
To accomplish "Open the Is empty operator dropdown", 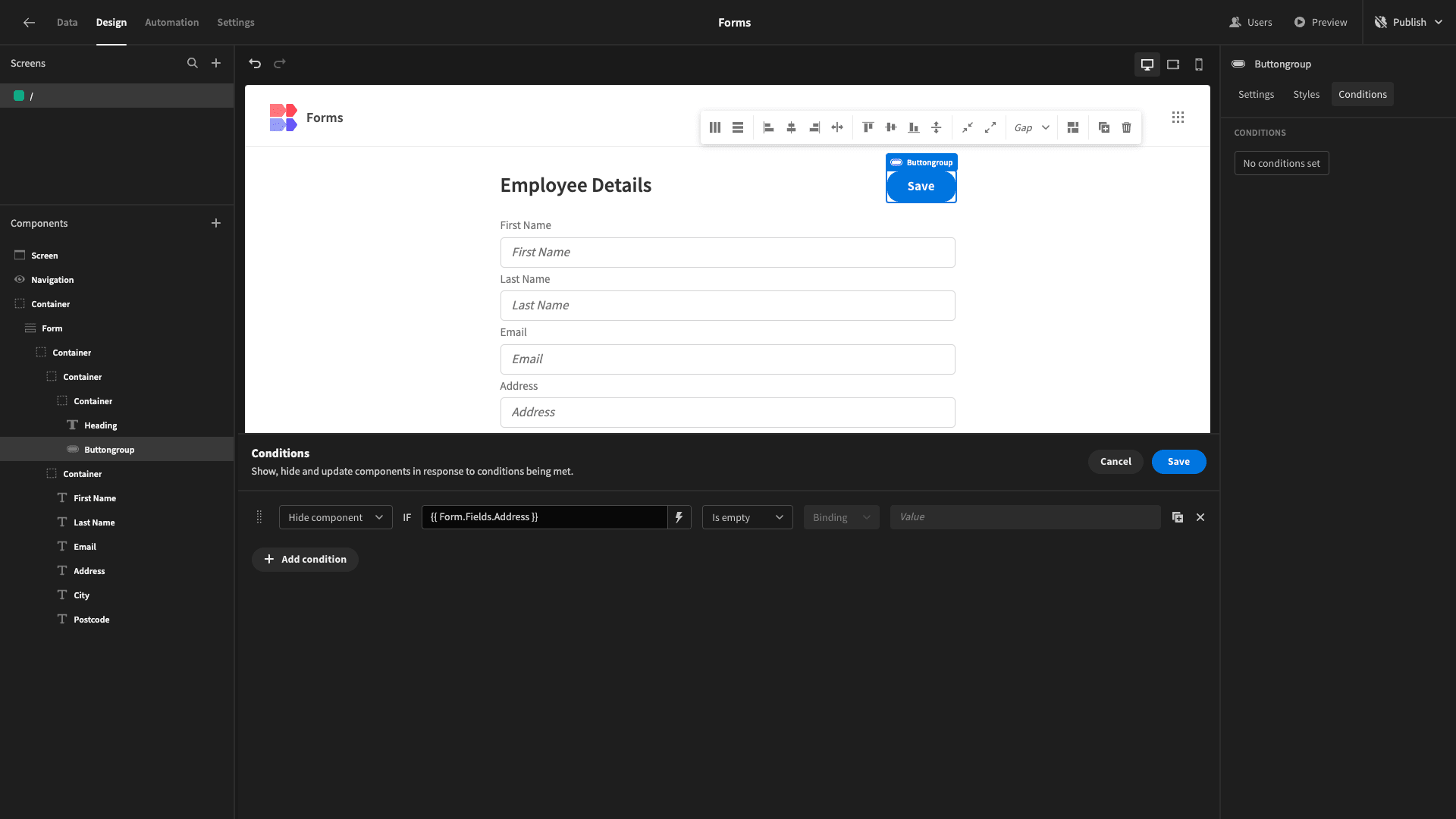I will [748, 517].
